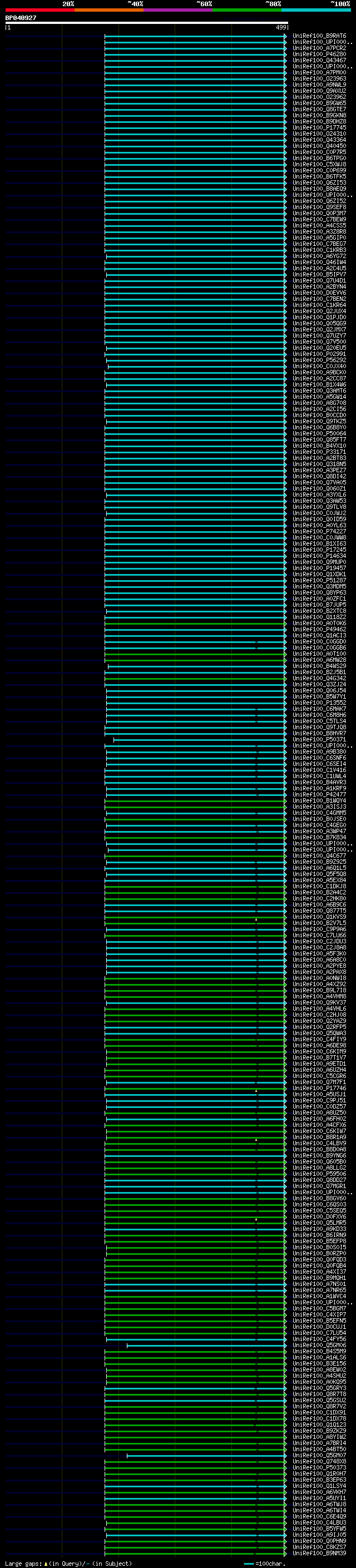
Task: Open hit UniRef100_A9NWL9
Action: 319,85
